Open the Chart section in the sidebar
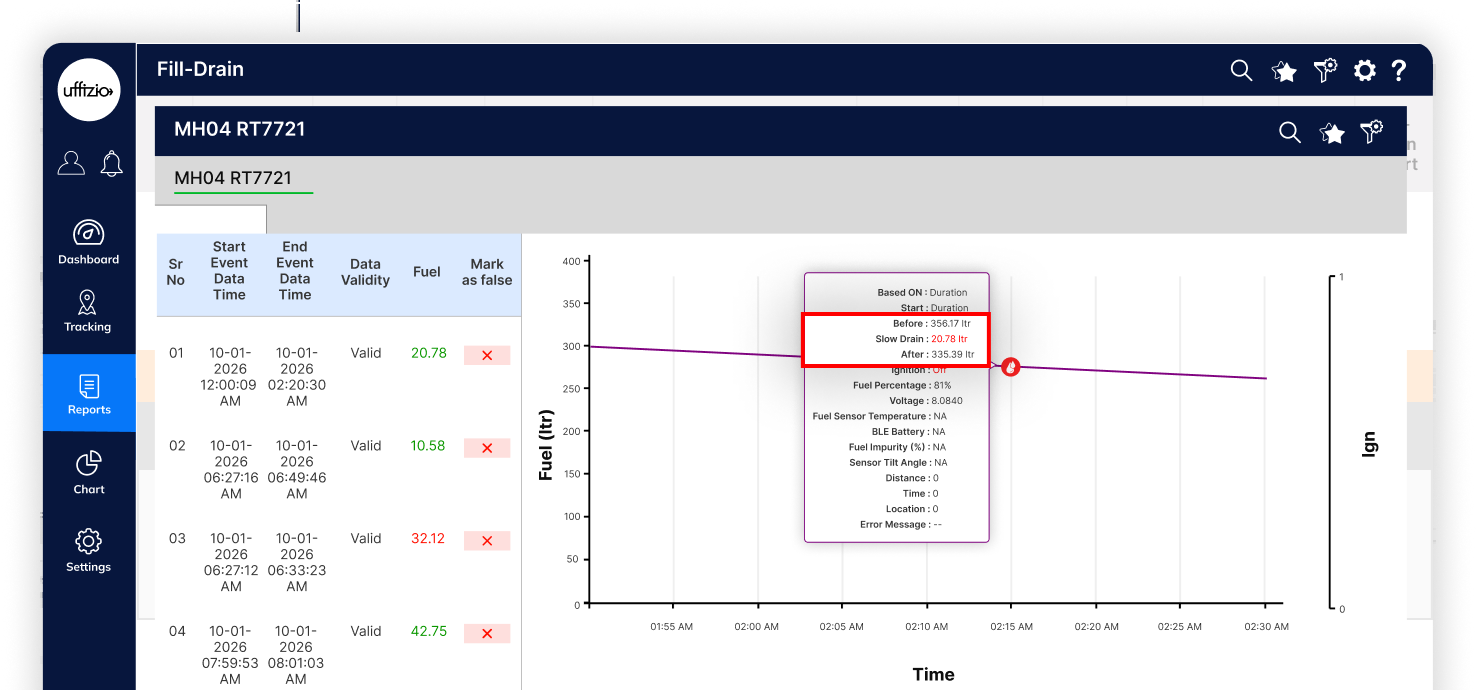 pyautogui.click(x=89, y=472)
